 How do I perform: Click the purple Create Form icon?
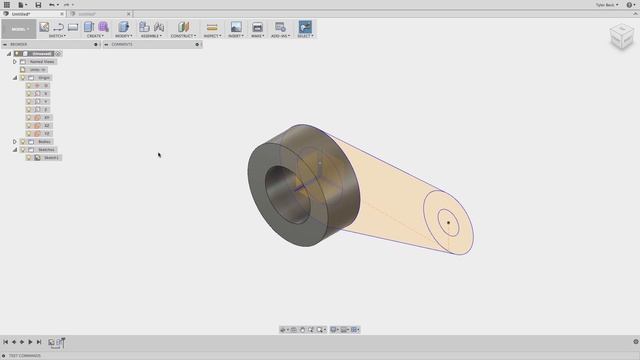[103, 27]
